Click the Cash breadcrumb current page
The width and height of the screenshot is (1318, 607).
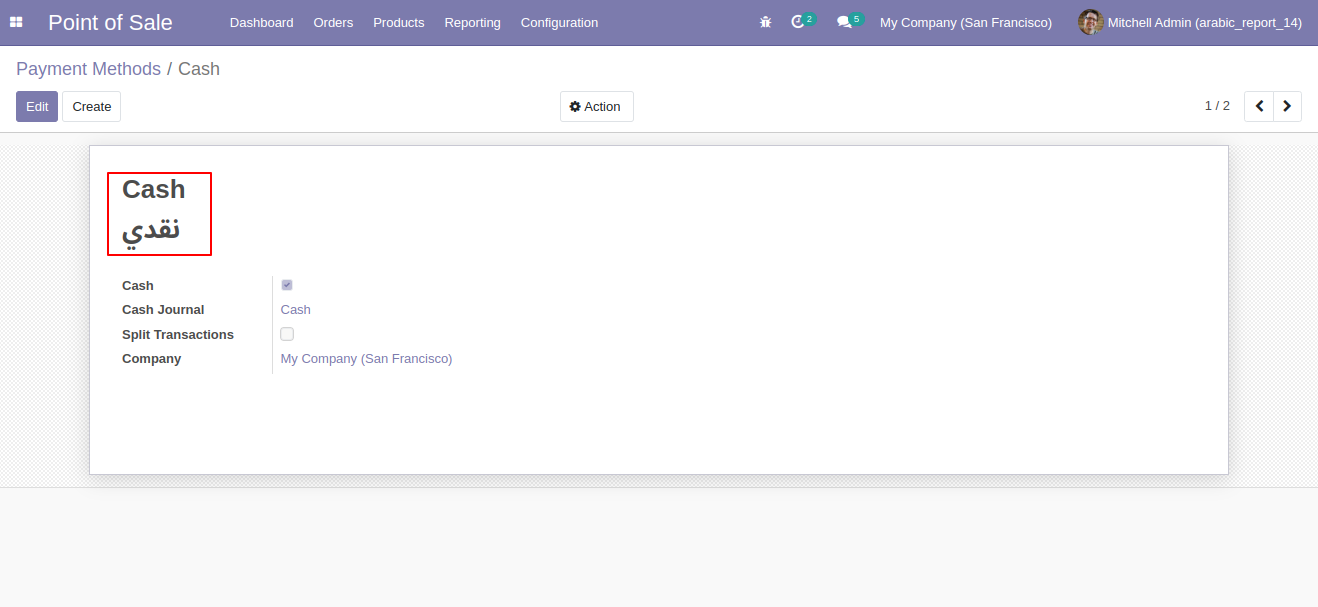click(x=199, y=69)
